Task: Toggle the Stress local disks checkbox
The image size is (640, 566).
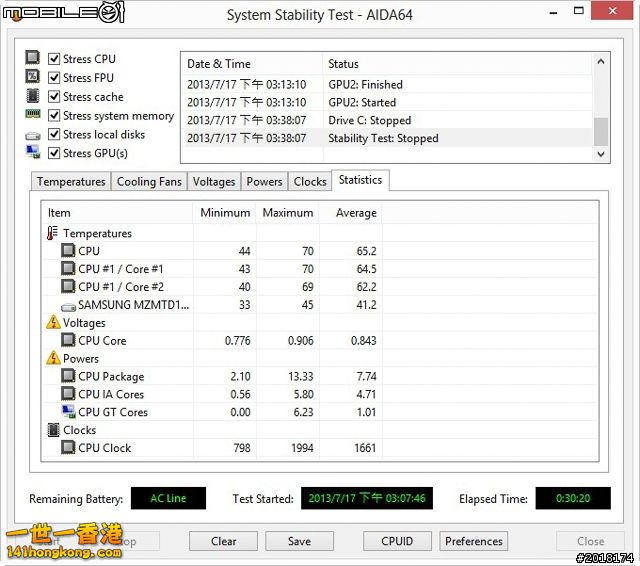Action: pos(54,134)
